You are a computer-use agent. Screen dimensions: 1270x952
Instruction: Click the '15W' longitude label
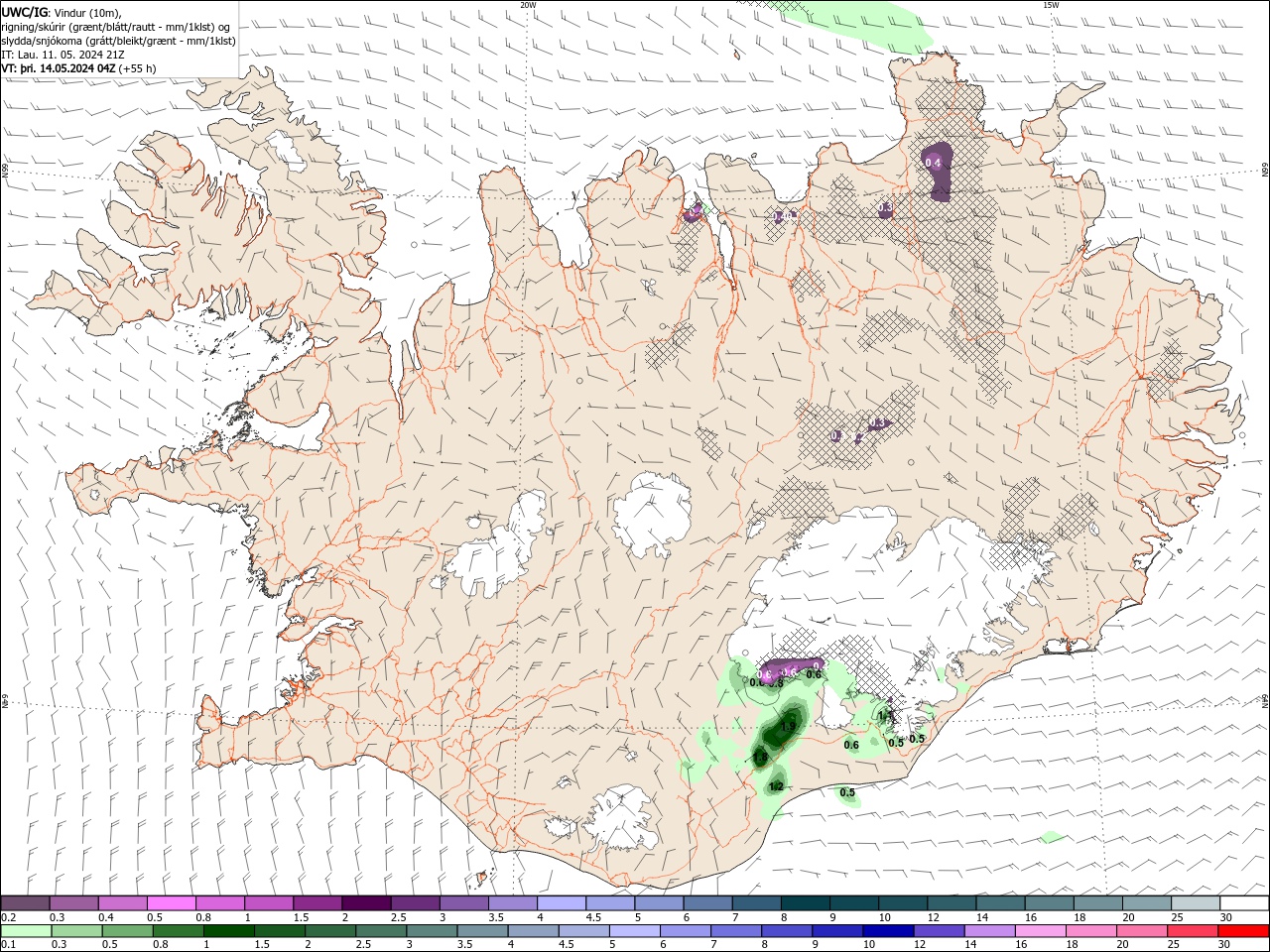(1052, 5)
